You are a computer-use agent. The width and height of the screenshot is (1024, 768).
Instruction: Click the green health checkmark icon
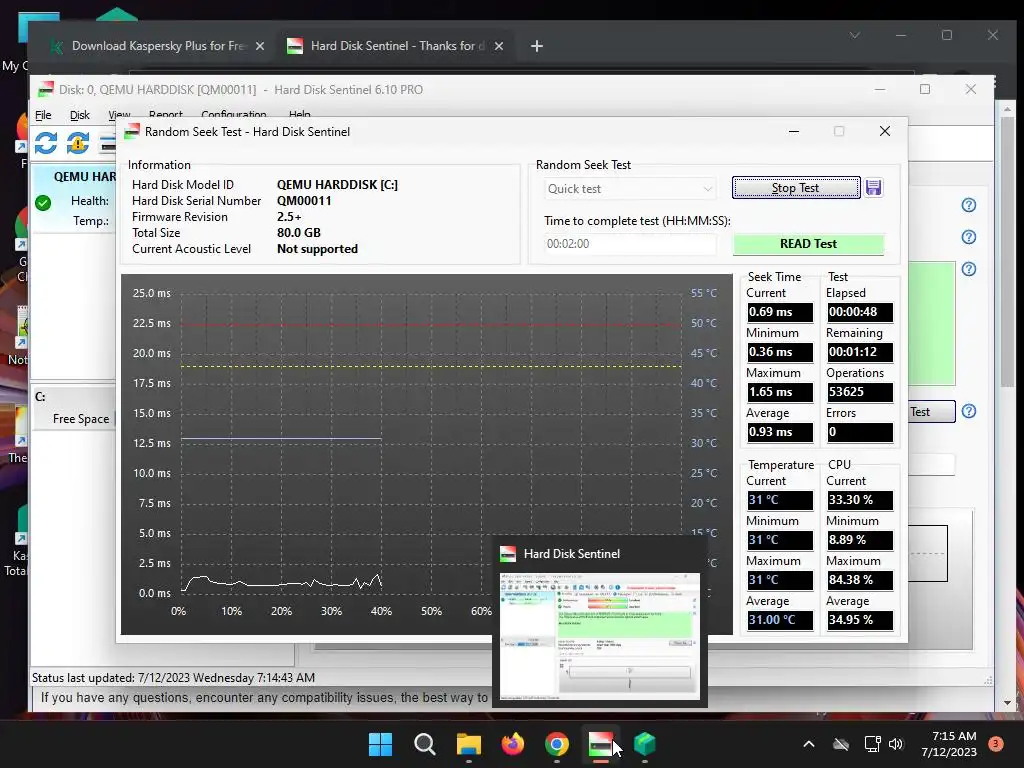43,203
